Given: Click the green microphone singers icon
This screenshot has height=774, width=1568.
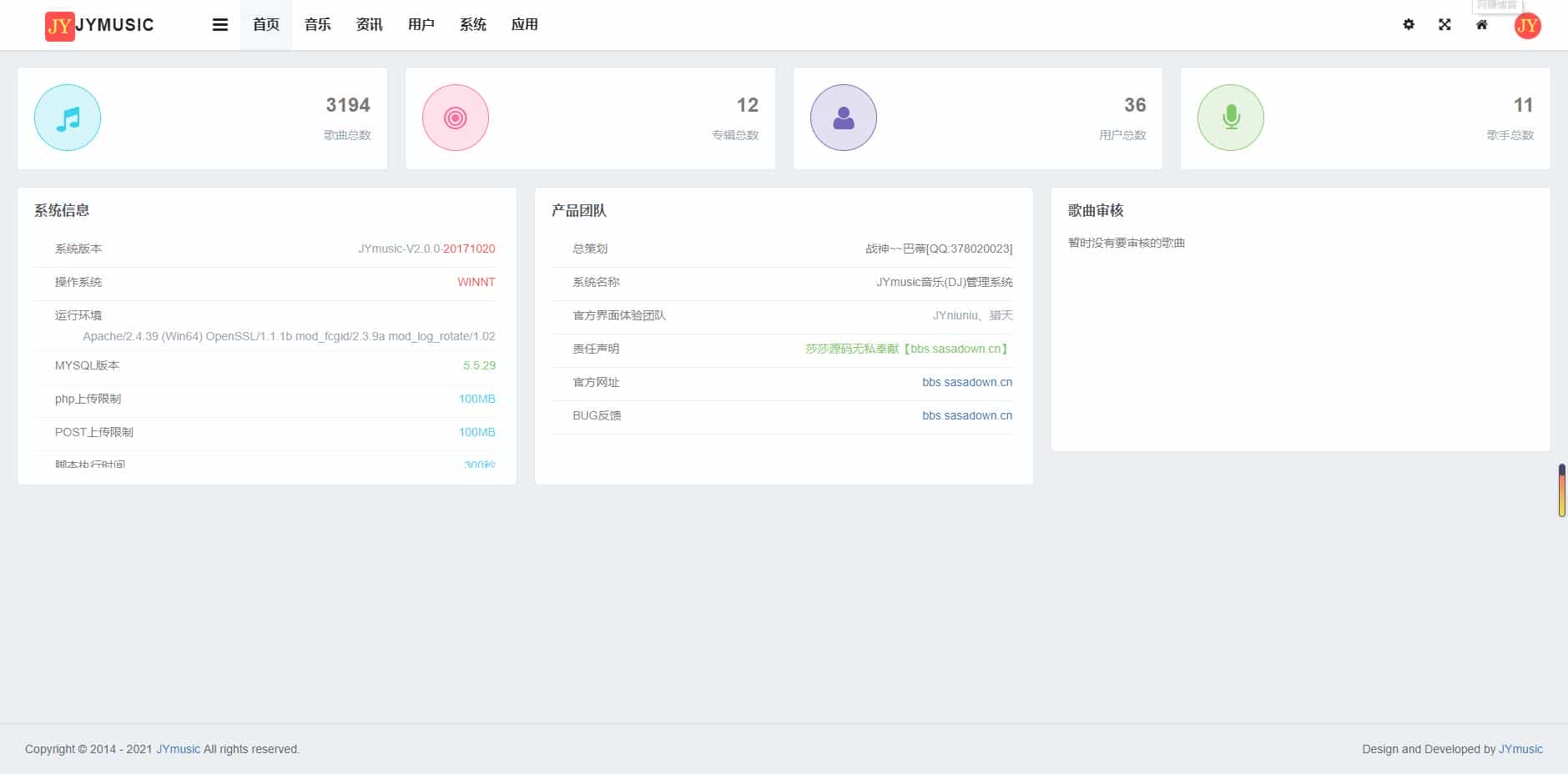Looking at the screenshot, I should [1231, 118].
